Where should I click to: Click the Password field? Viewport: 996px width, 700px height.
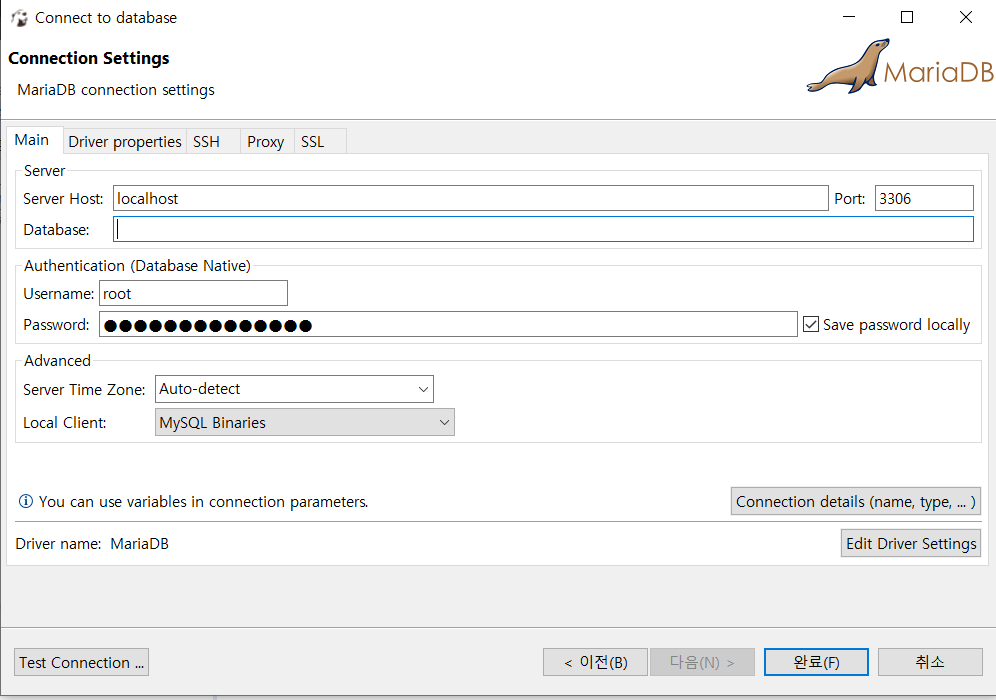[448, 325]
